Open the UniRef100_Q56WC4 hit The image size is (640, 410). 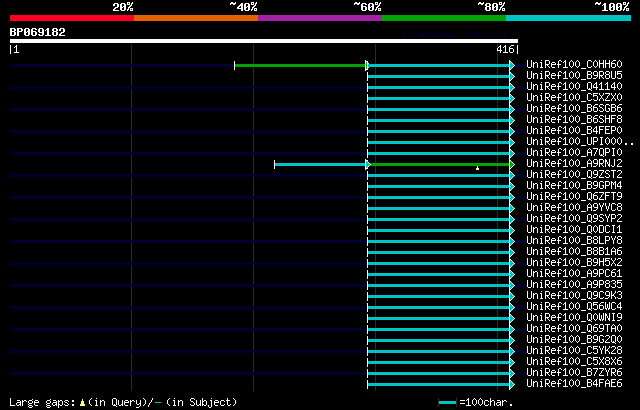coord(574,307)
